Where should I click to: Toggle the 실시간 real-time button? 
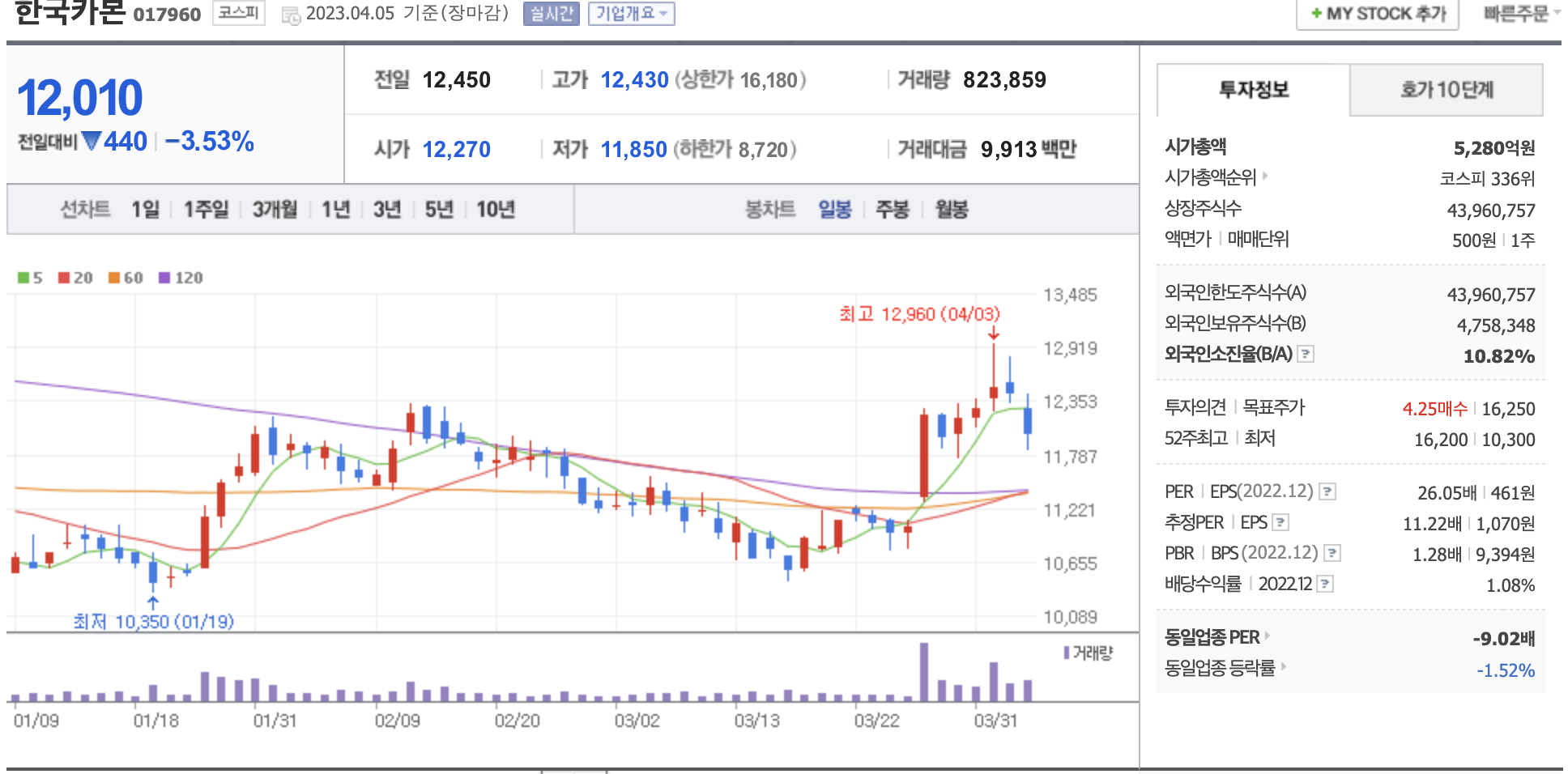click(x=551, y=14)
